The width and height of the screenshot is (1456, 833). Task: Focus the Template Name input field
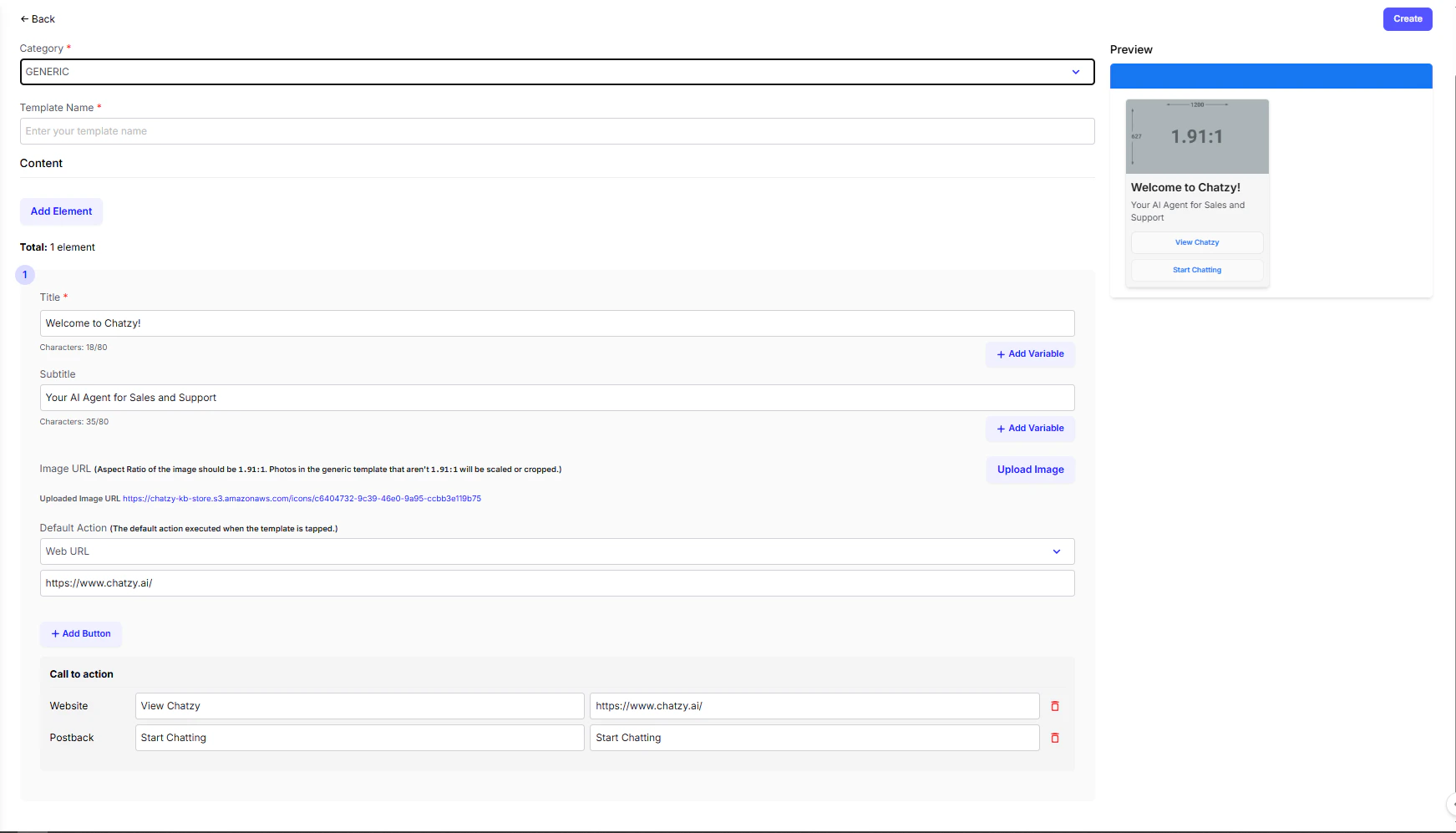coord(557,131)
